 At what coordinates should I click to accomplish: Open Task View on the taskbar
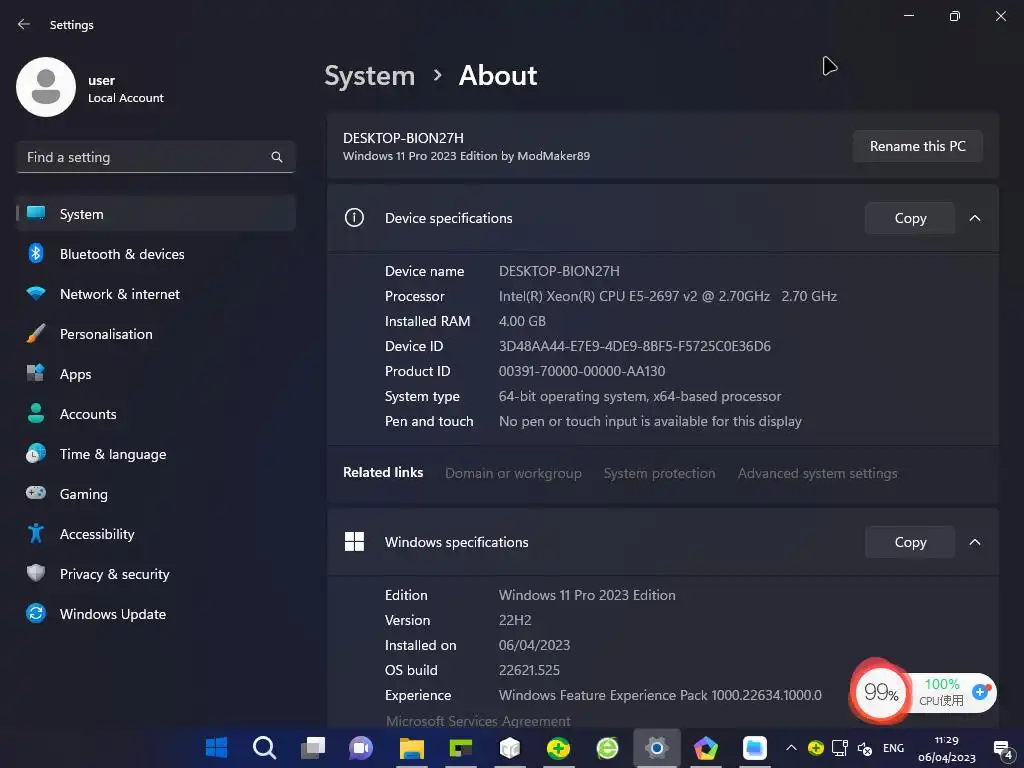coord(313,748)
